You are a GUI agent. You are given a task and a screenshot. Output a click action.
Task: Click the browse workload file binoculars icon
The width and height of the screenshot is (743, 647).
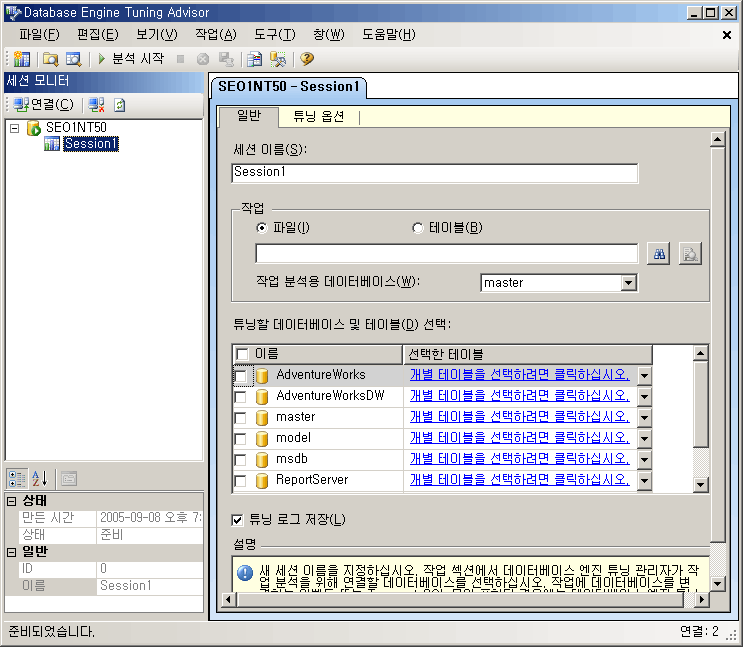click(659, 254)
